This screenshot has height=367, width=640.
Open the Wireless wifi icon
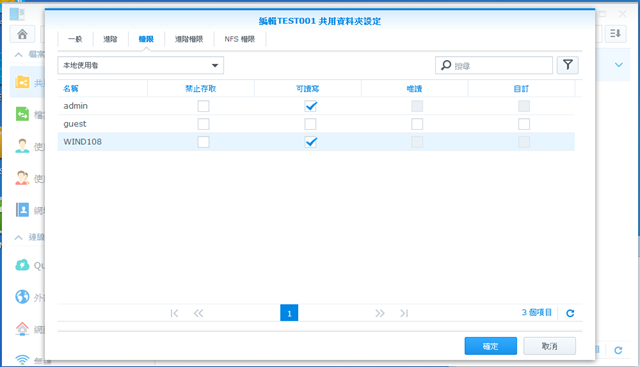pos(22,359)
